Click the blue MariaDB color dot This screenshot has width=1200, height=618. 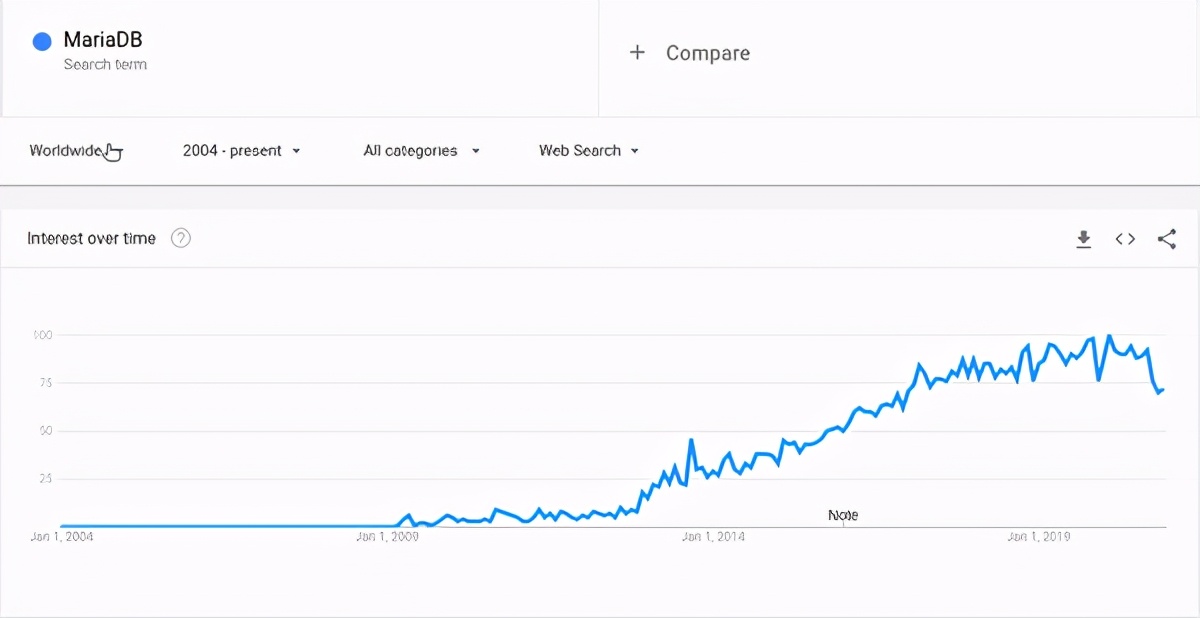42,41
